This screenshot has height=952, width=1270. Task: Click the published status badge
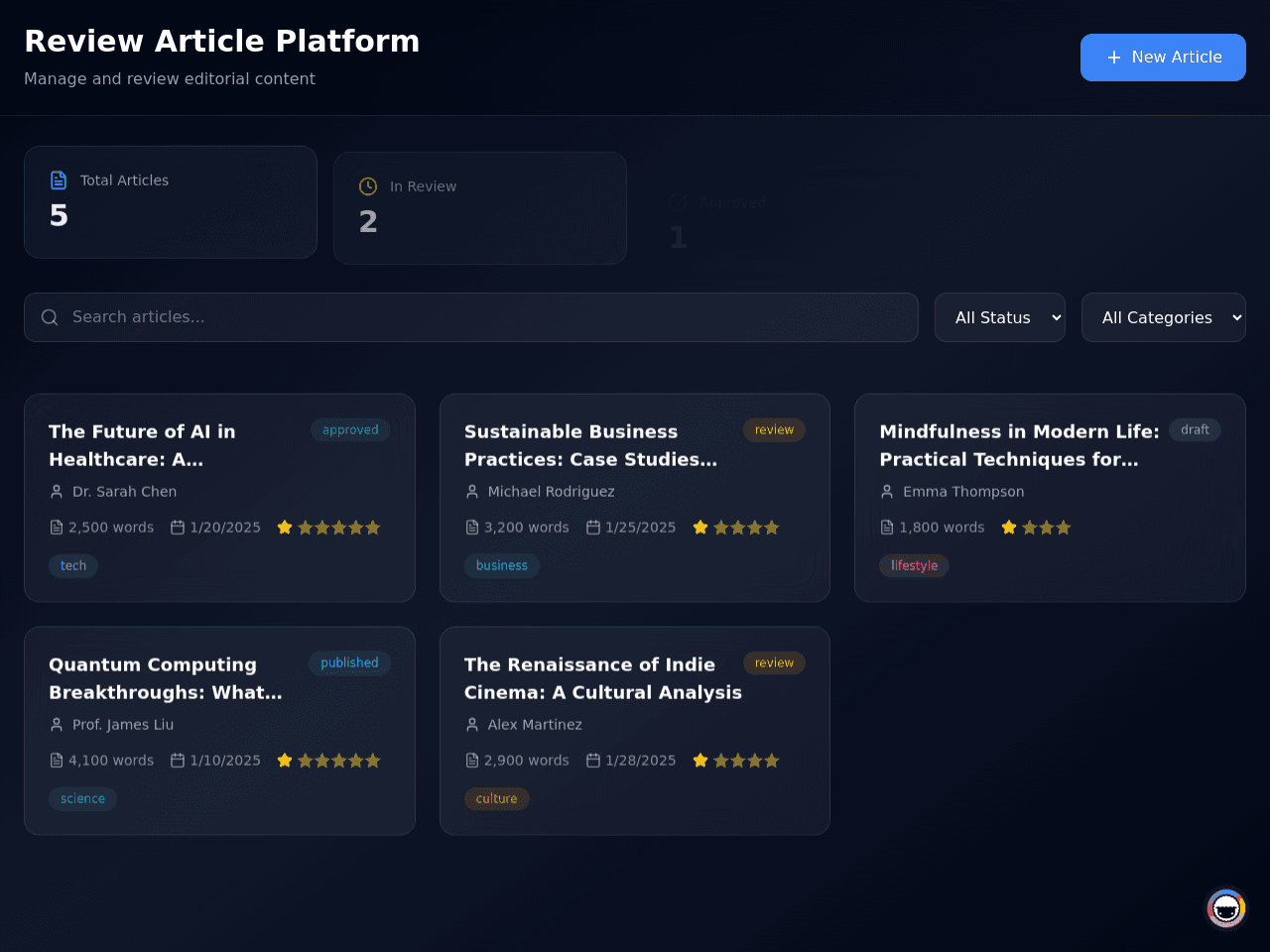349,663
